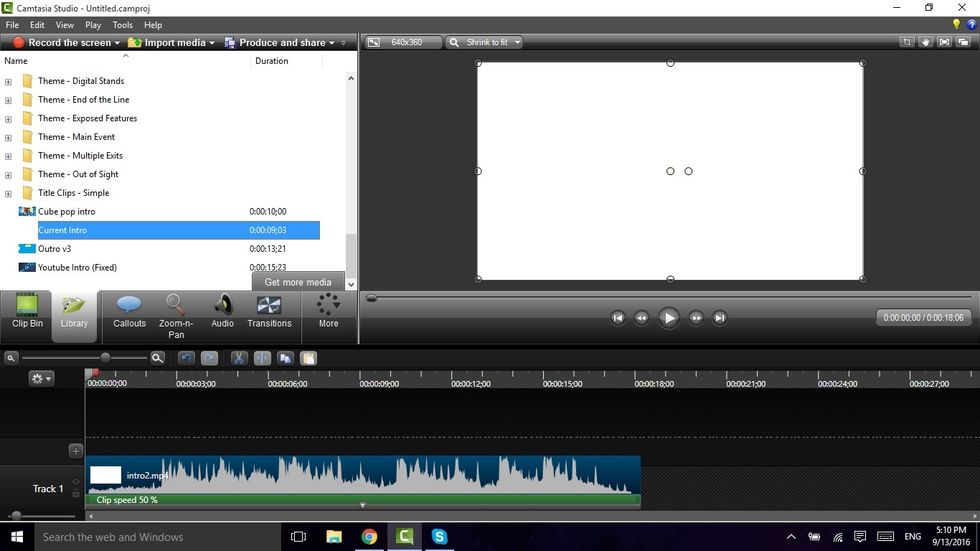Open the Callouts tab
This screenshot has height=551, width=980.
(x=129, y=311)
